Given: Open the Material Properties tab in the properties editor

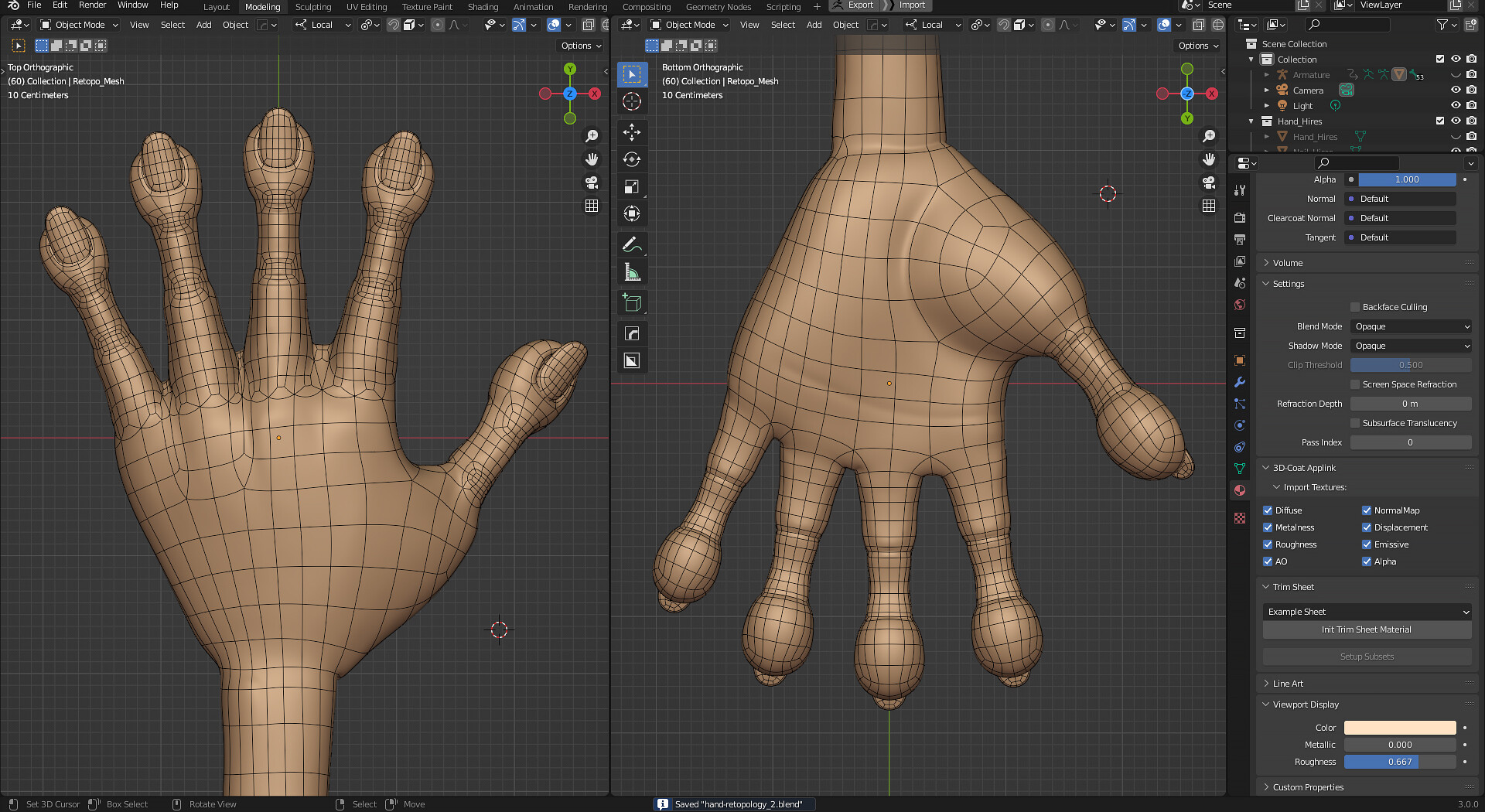Looking at the screenshot, I should pos(1240,490).
